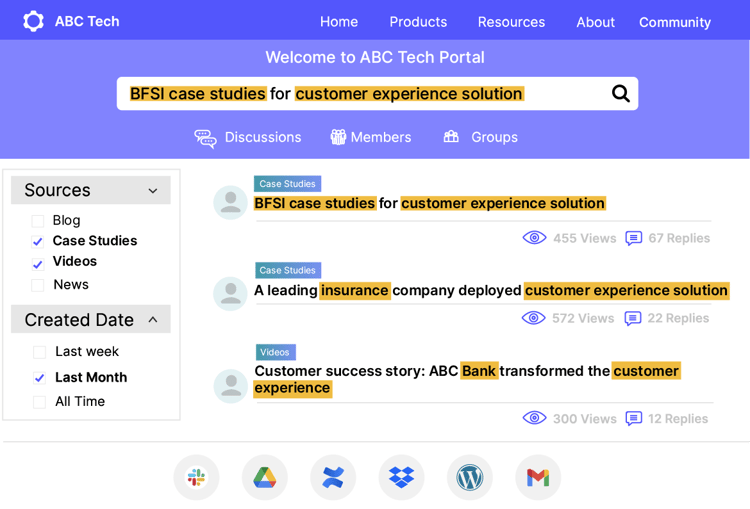Open the Slack integration icon
750x509 pixels.
click(x=197, y=477)
